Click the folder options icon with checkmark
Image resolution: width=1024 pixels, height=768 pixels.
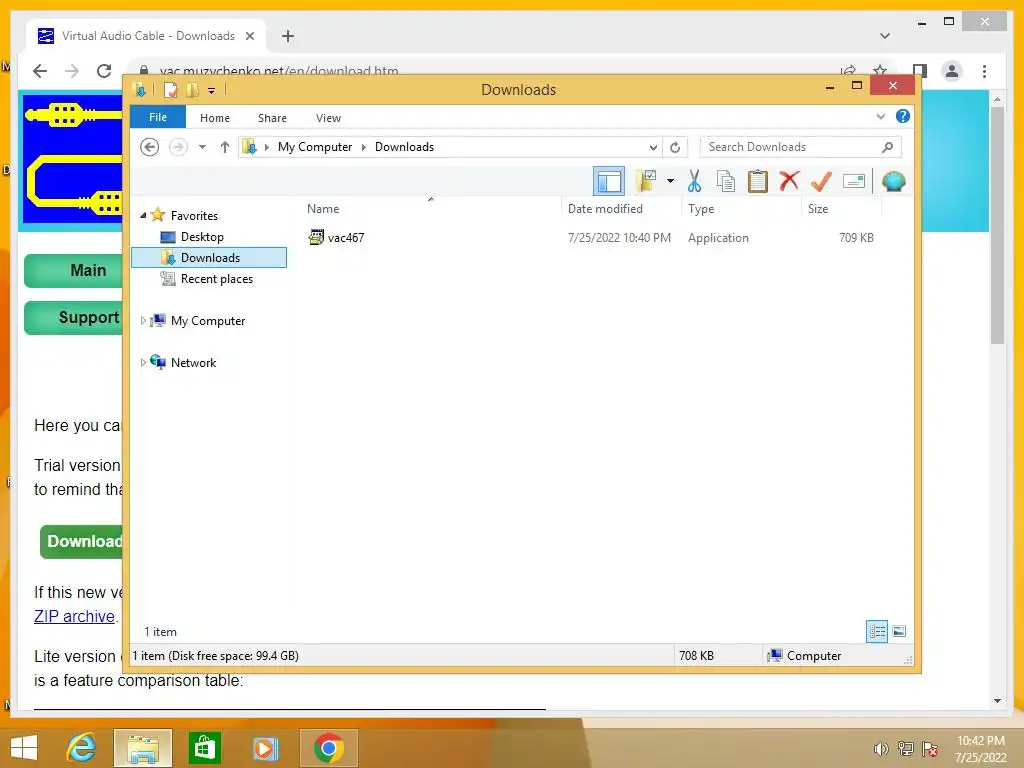(646, 181)
